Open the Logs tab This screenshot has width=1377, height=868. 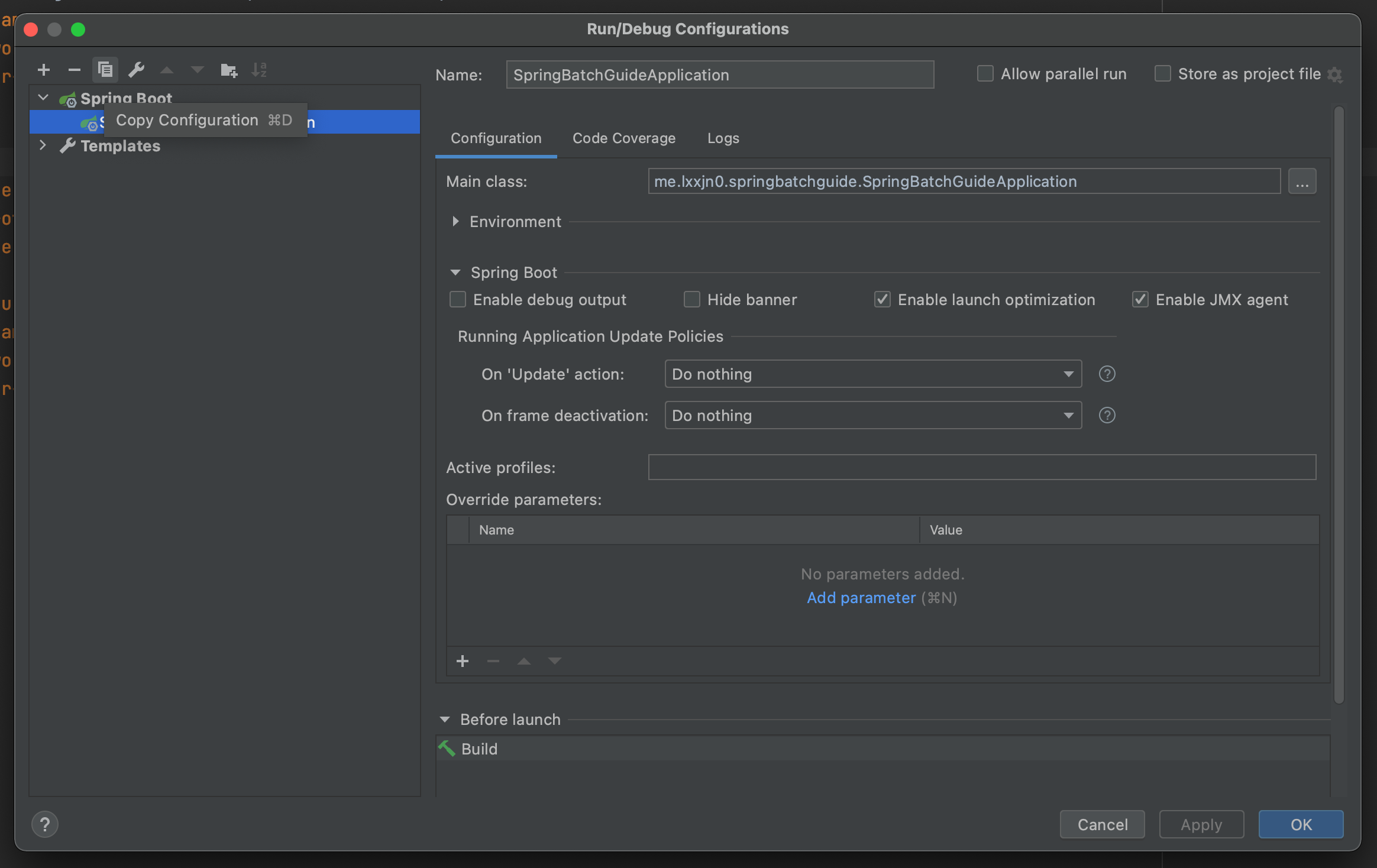[x=723, y=138]
